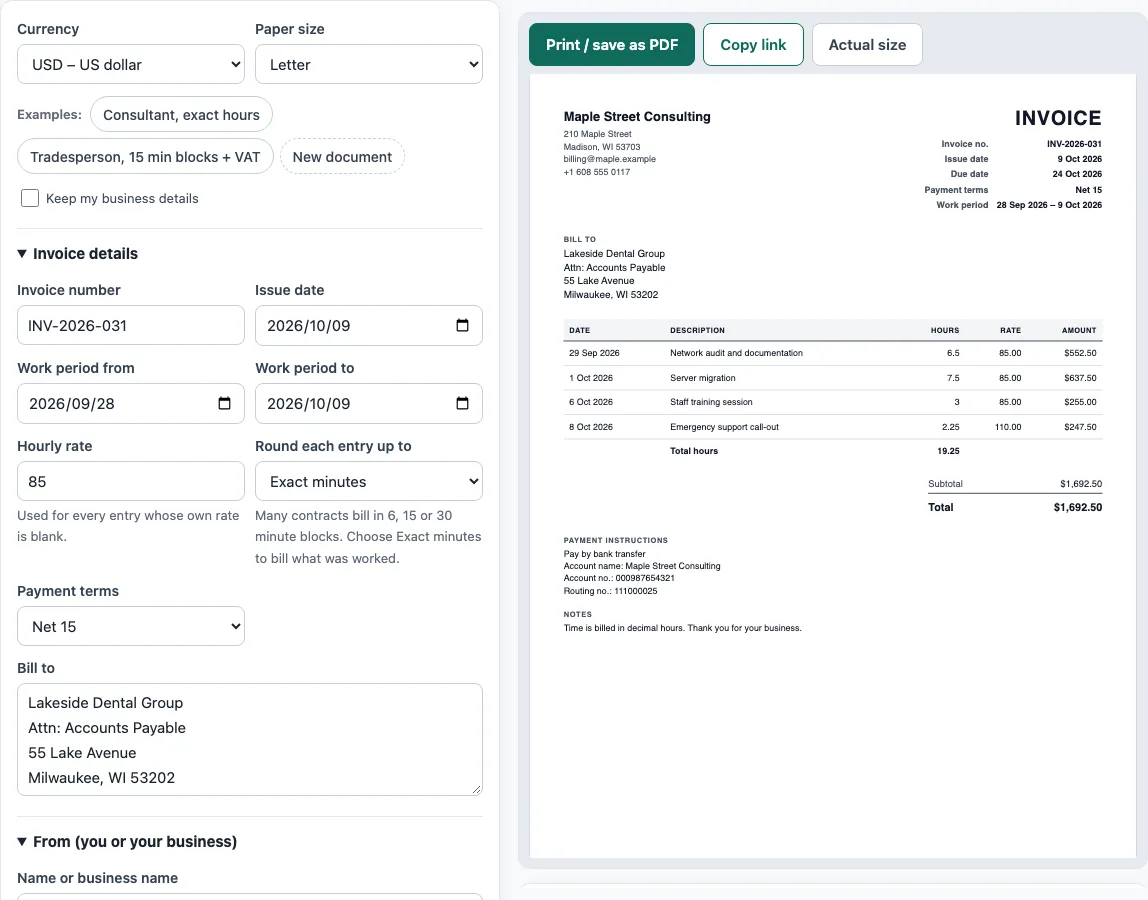This screenshot has height=900, width=1148.
Task: Click Net 15 payment terms in preview
Action: point(1089,190)
